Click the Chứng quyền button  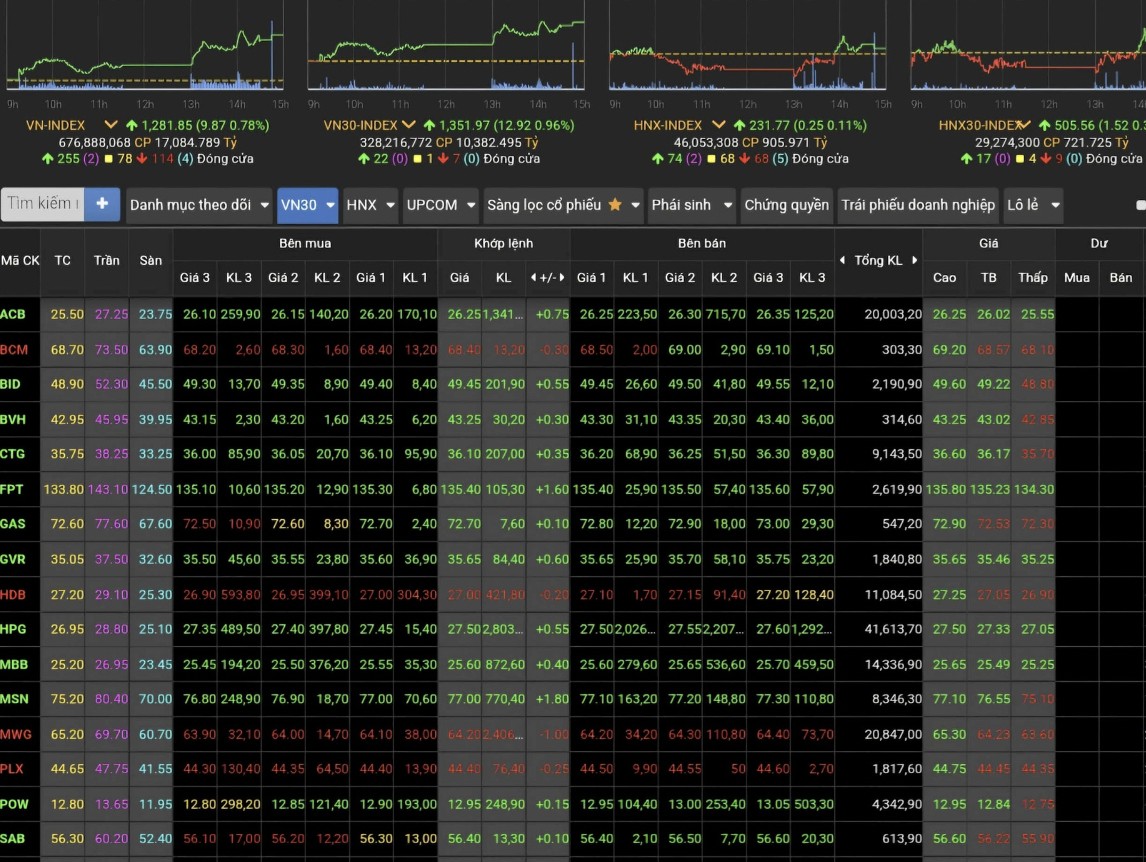point(786,205)
